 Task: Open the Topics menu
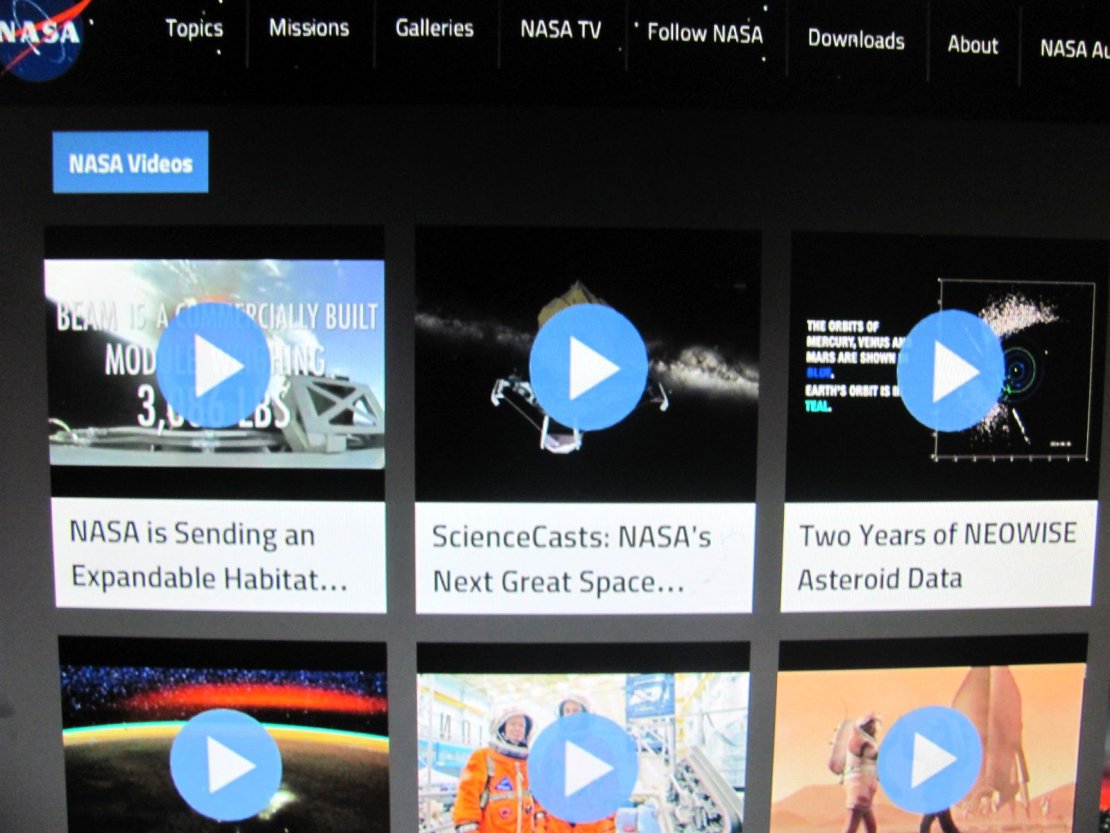click(194, 29)
